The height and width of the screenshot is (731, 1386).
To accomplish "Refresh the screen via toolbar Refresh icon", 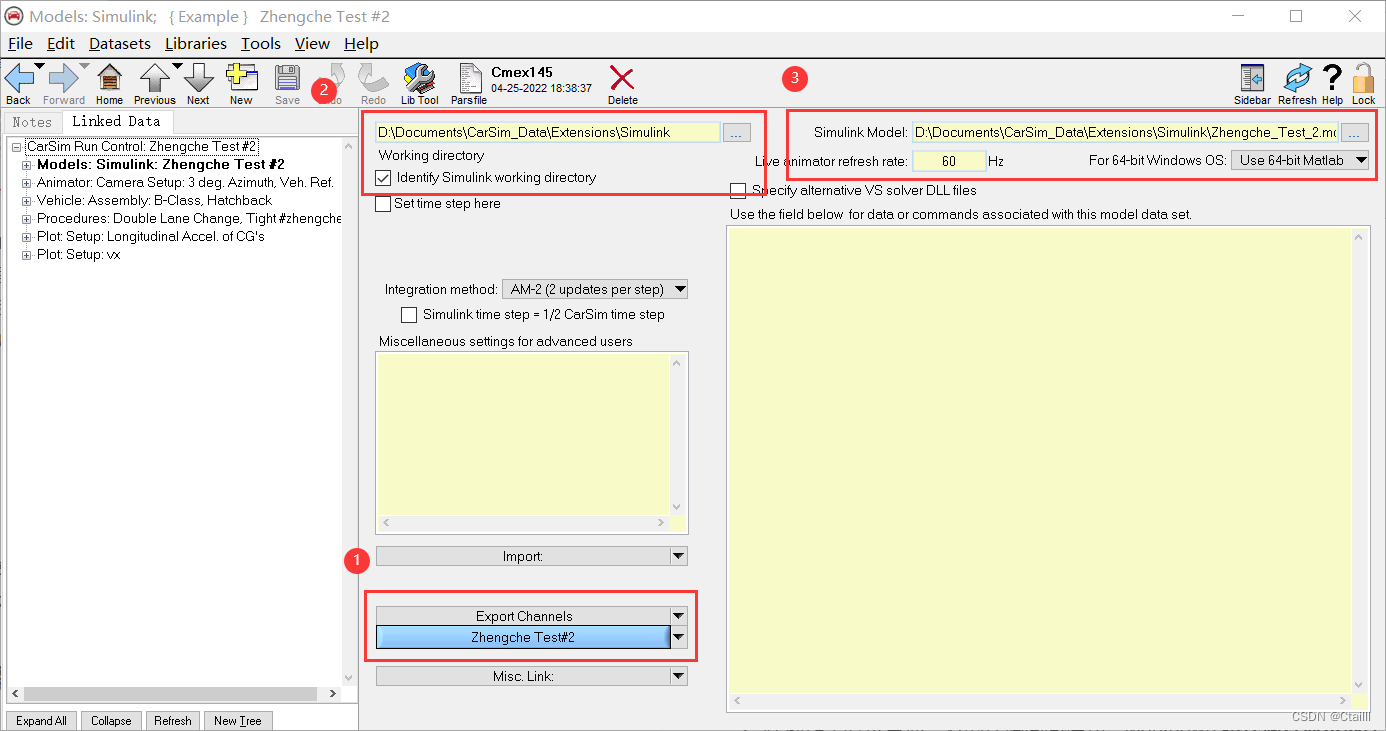I will (1297, 78).
